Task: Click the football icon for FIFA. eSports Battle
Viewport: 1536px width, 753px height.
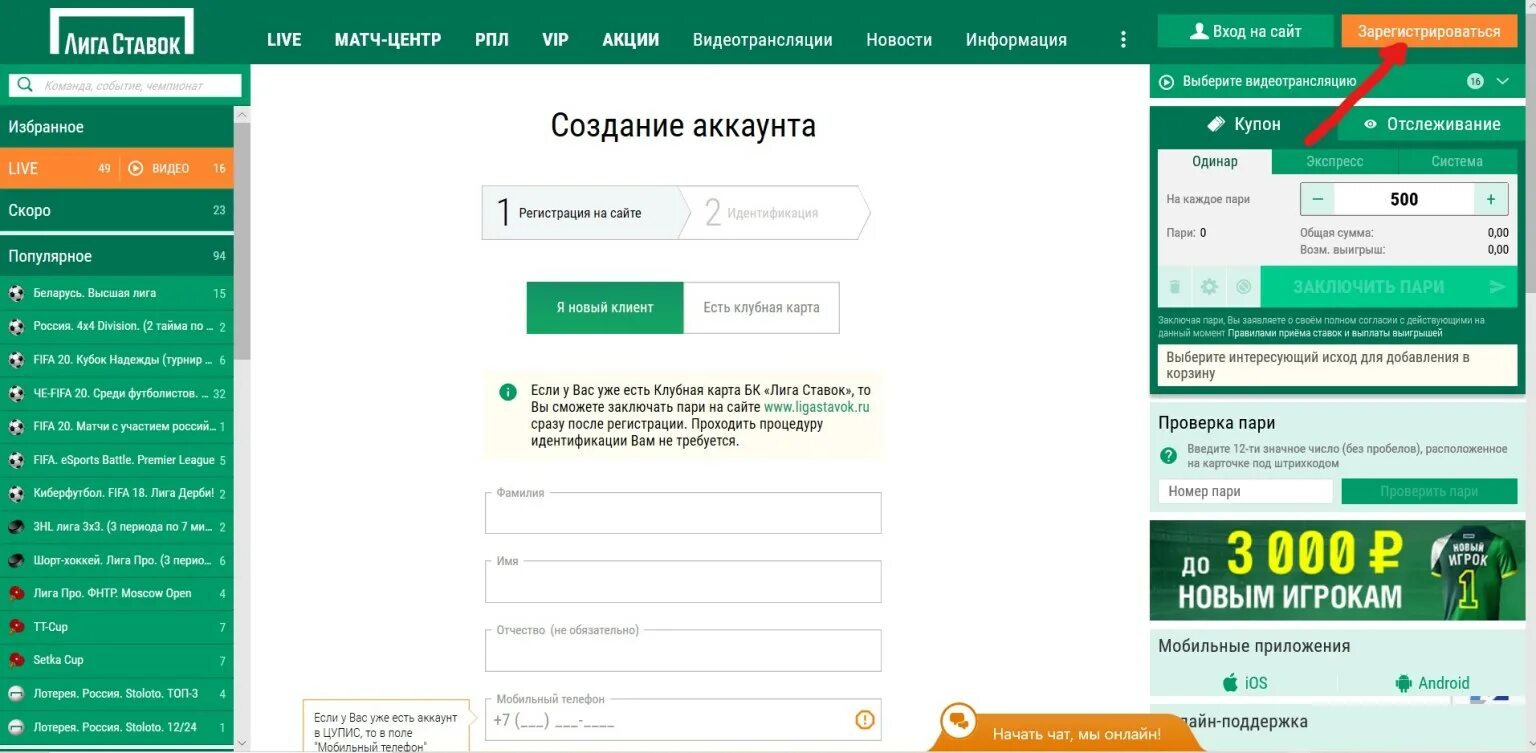Action: click(x=16, y=460)
